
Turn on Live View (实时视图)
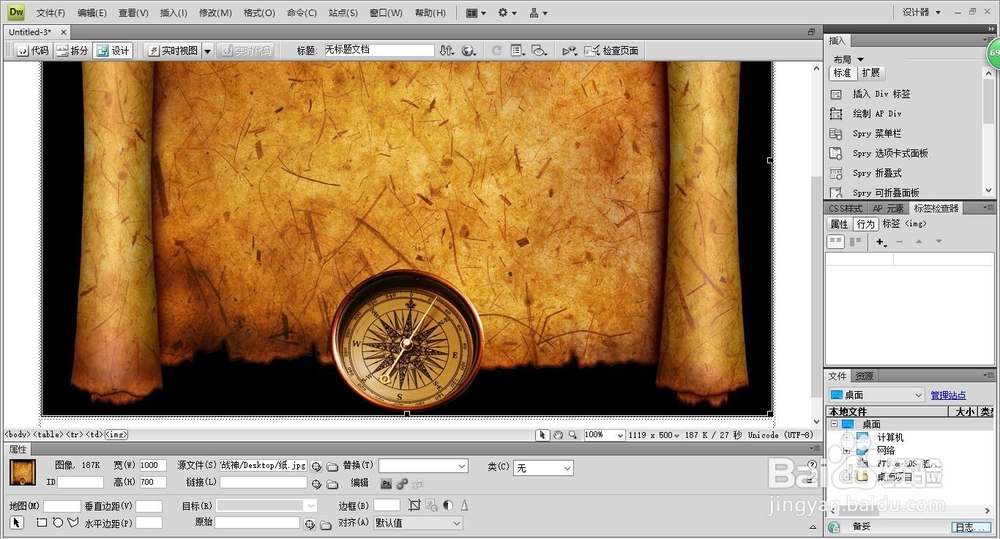(173, 50)
